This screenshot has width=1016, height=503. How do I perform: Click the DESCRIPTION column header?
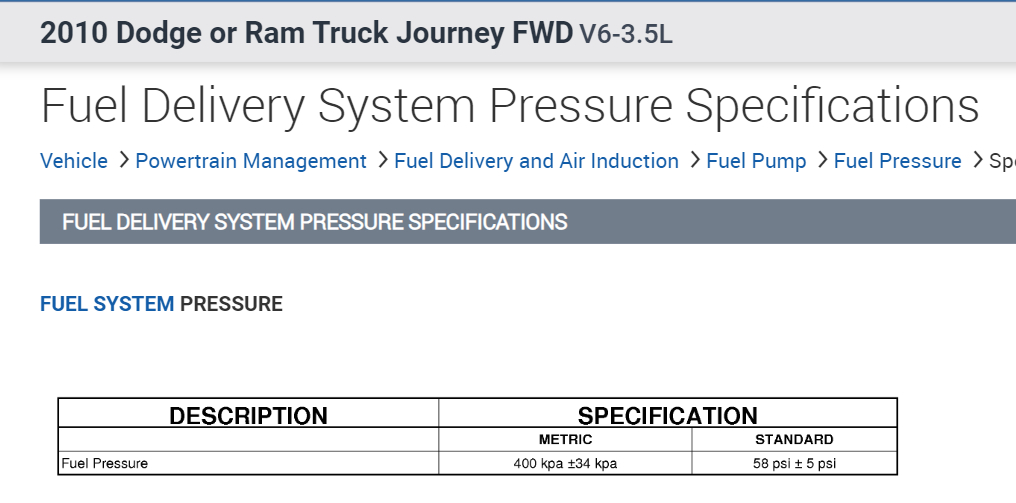coord(248,416)
